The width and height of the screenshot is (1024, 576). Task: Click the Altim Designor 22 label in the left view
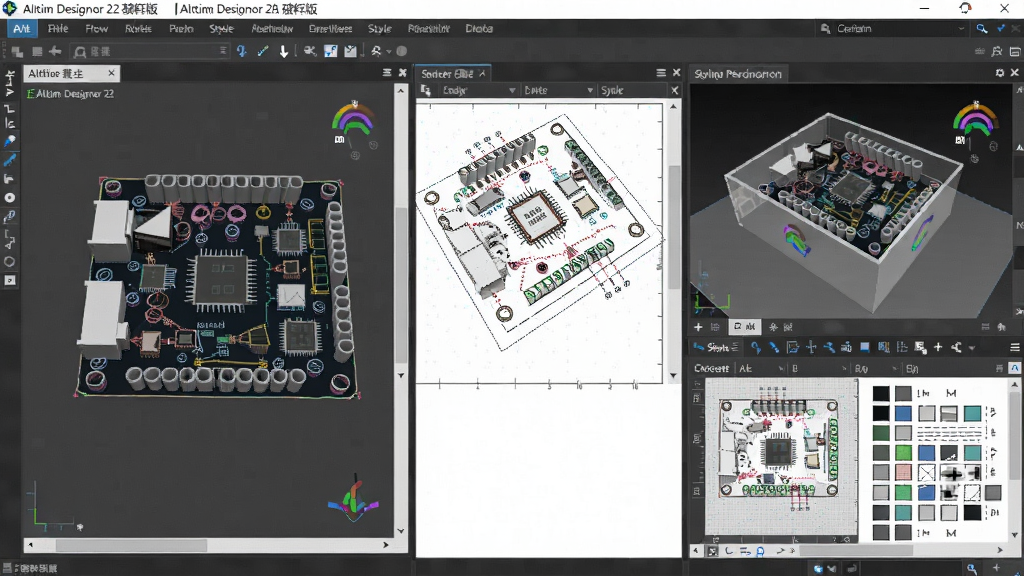coord(75,94)
